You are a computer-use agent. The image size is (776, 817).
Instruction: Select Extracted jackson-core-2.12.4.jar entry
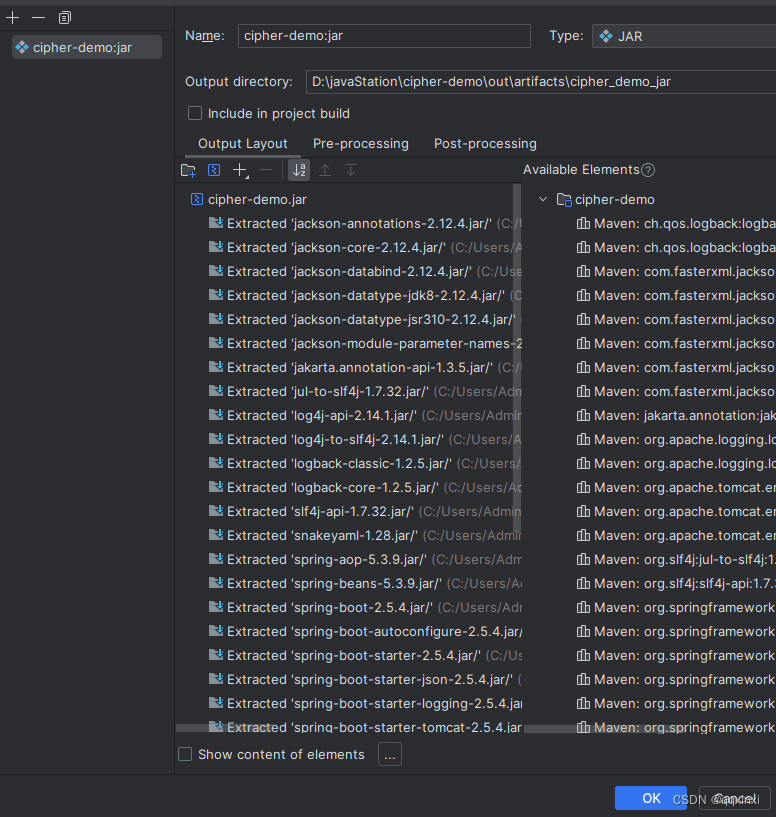pyautogui.click(x=365, y=247)
